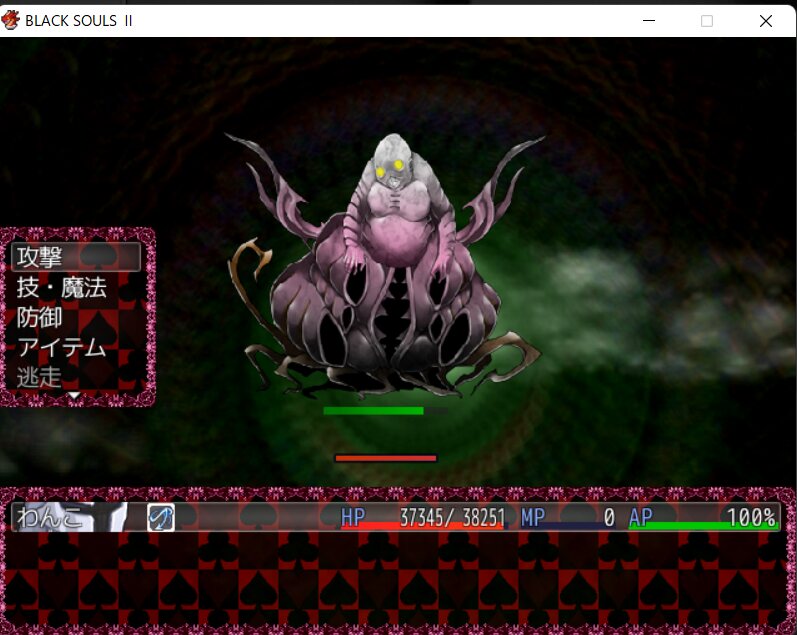
Task: Click the green AP gauge at 100%
Action: [x=703, y=526]
